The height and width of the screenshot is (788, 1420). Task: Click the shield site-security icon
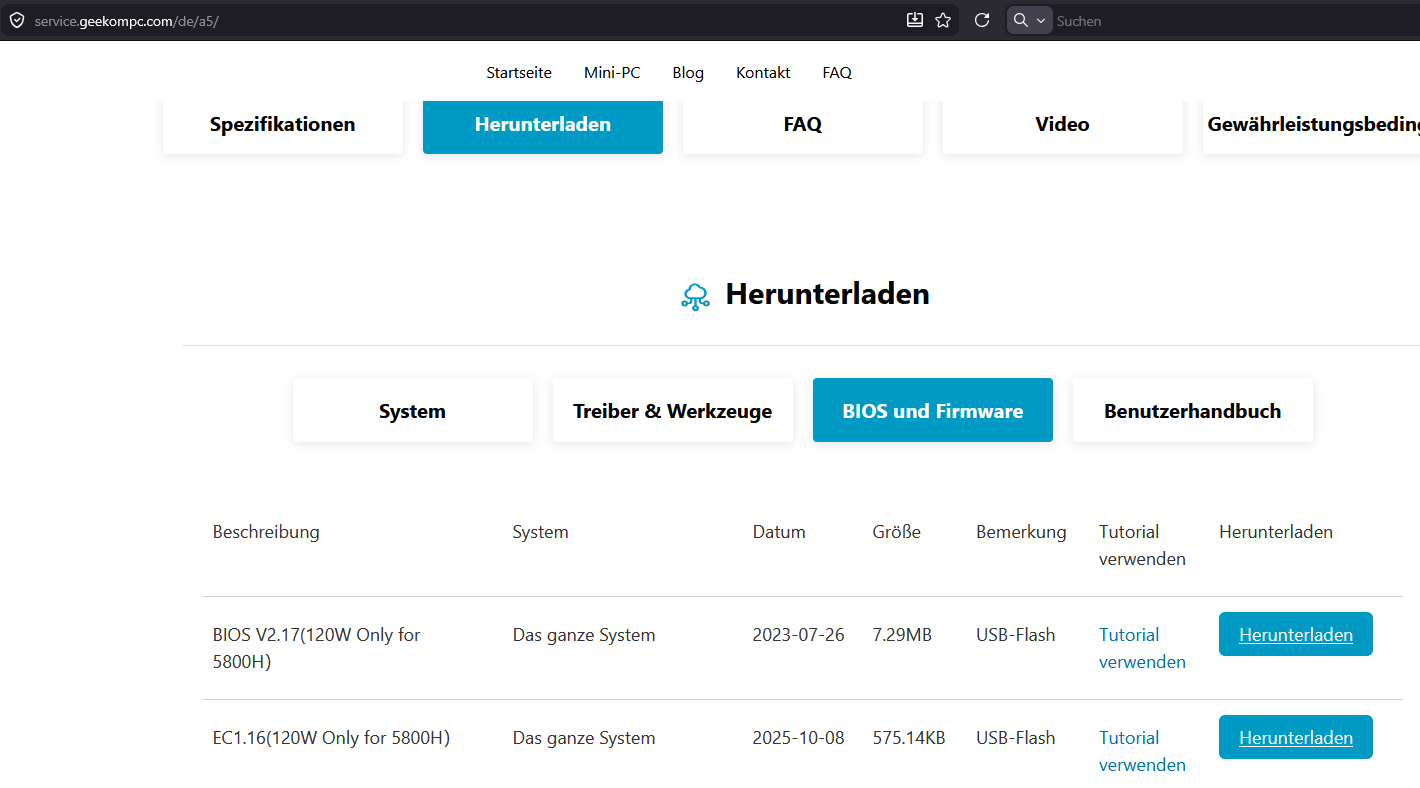16,20
